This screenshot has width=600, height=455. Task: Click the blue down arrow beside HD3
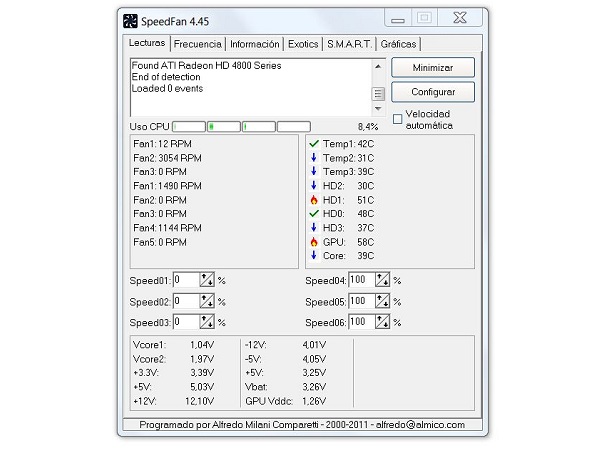(x=314, y=227)
